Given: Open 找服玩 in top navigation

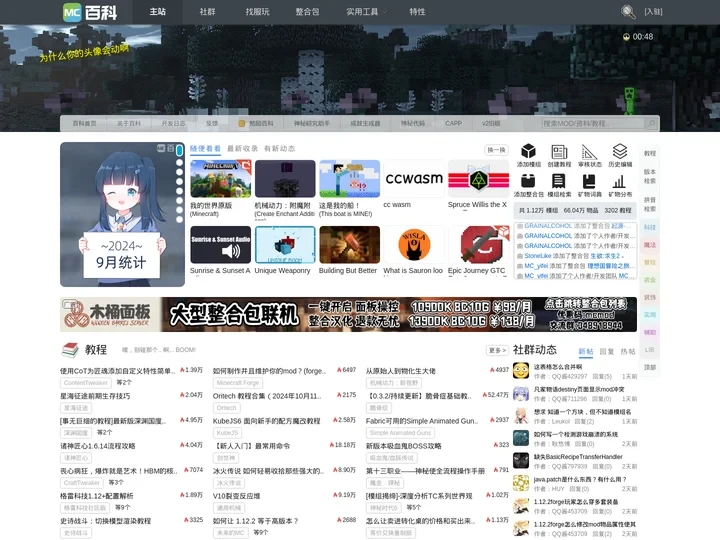Looking at the screenshot, I should (x=257, y=12).
